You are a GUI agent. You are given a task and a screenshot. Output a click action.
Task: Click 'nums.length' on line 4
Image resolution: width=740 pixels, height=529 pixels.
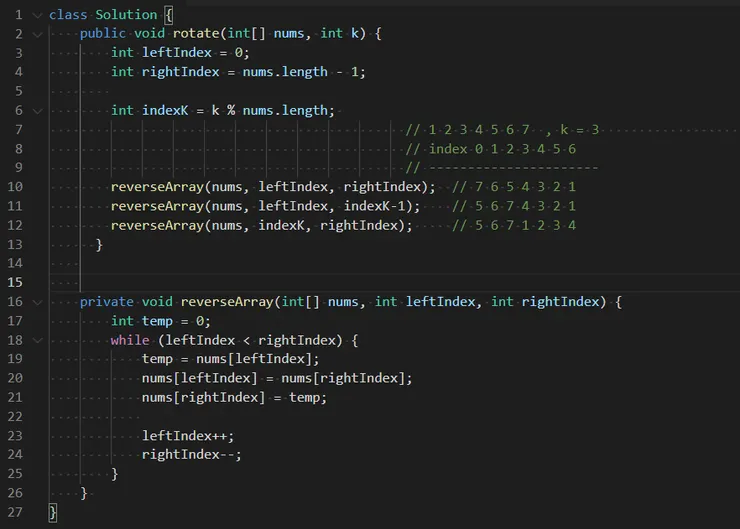click(x=285, y=72)
